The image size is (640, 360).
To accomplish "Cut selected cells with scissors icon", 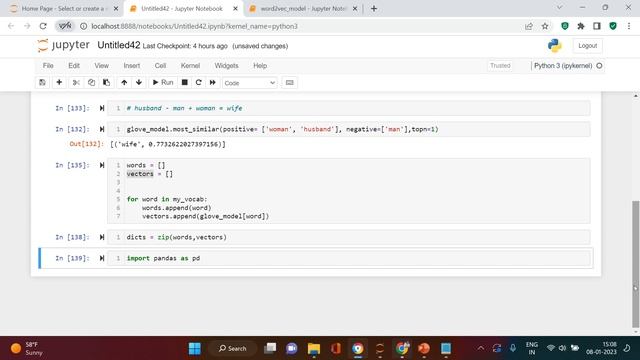I will pyautogui.click(x=76, y=82).
